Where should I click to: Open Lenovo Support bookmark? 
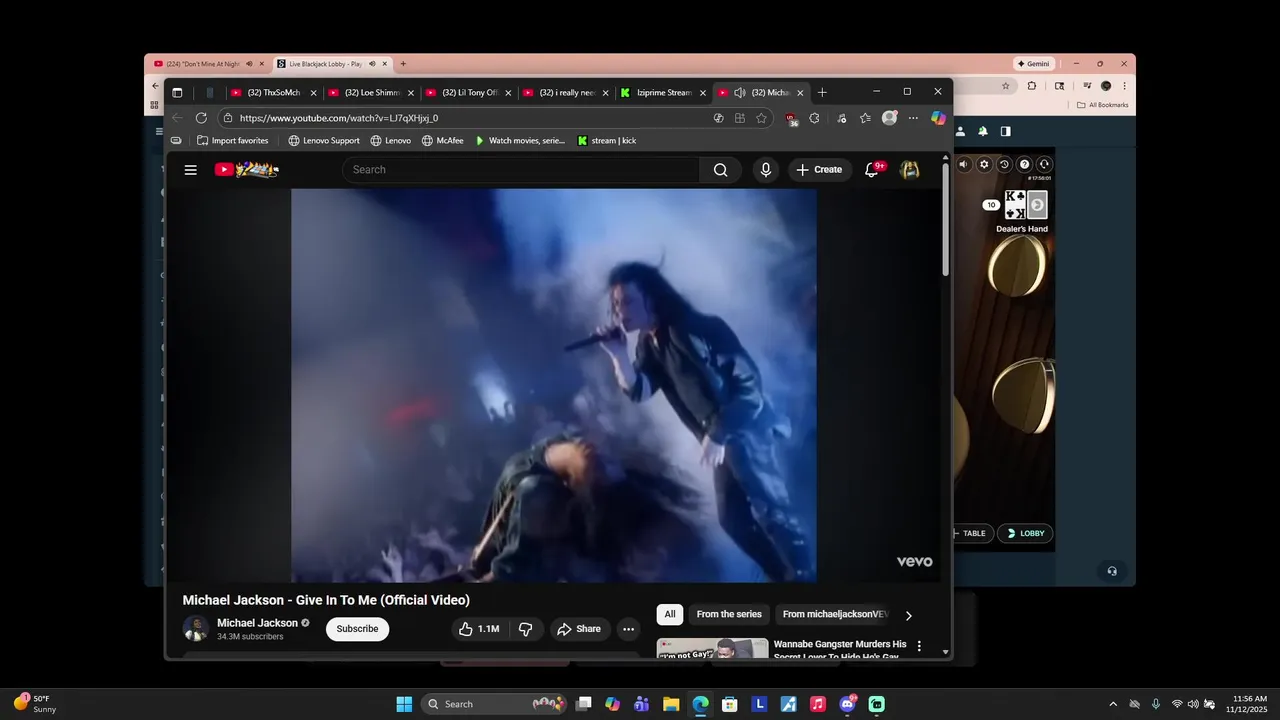coord(324,141)
